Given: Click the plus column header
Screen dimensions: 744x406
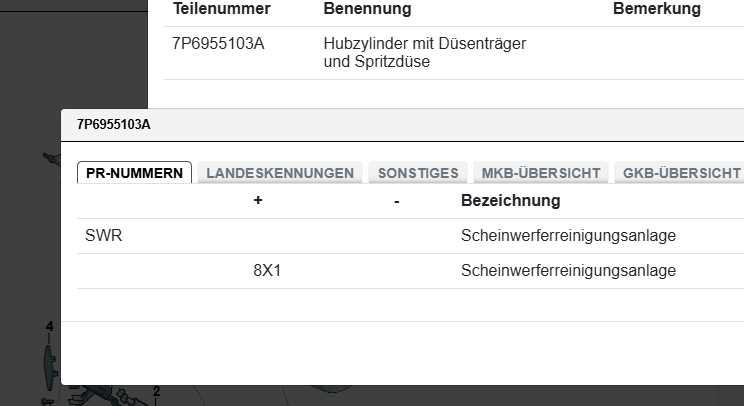Looking at the screenshot, I should pyautogui.click(x=258, y=201).
